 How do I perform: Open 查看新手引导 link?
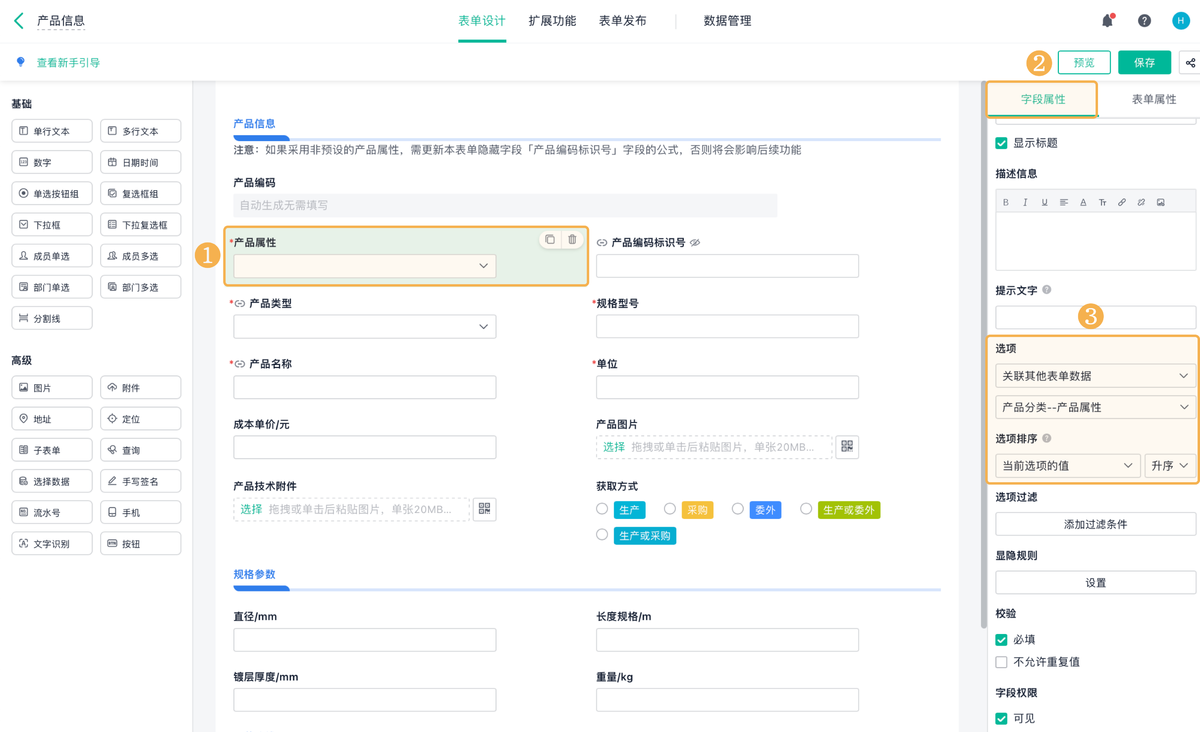click(68, 63)
